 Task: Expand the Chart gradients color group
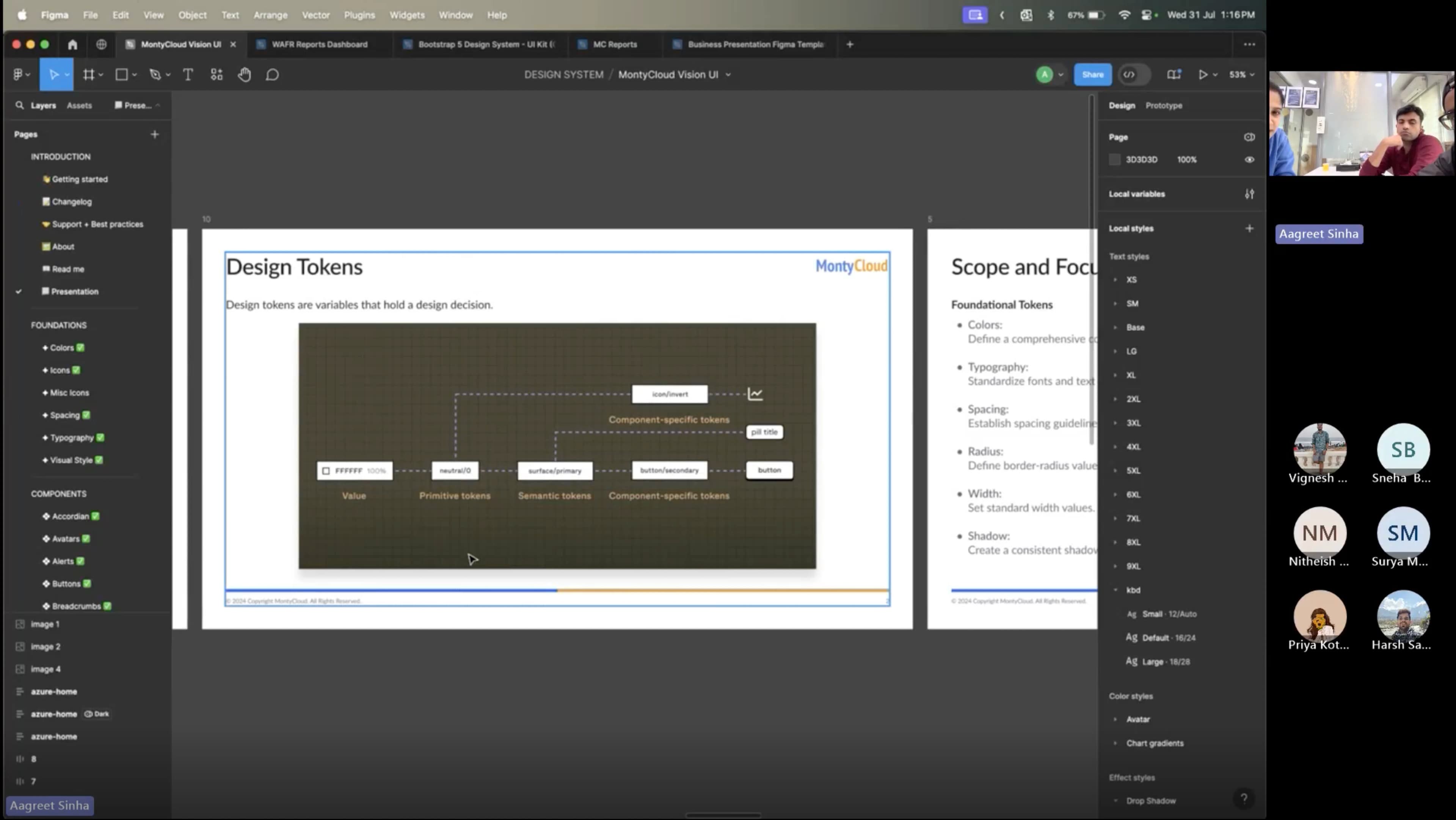pos(1115,743)
